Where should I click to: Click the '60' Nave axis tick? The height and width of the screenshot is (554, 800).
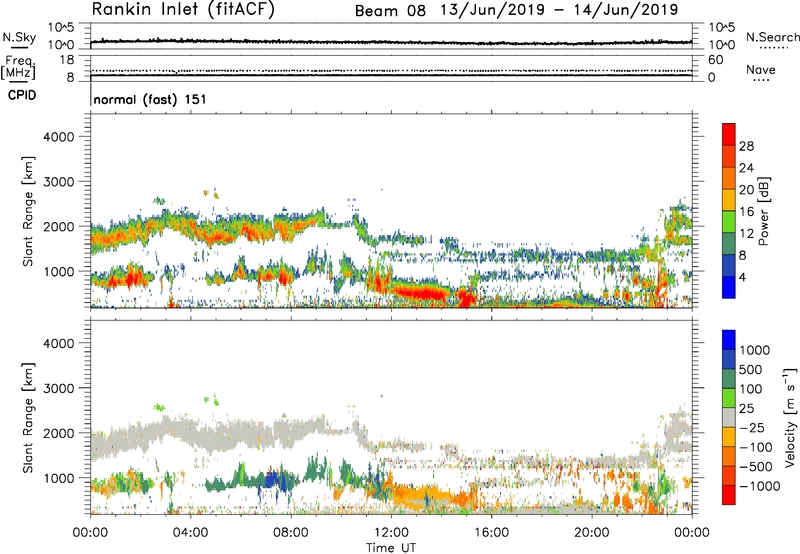point(715,60)
